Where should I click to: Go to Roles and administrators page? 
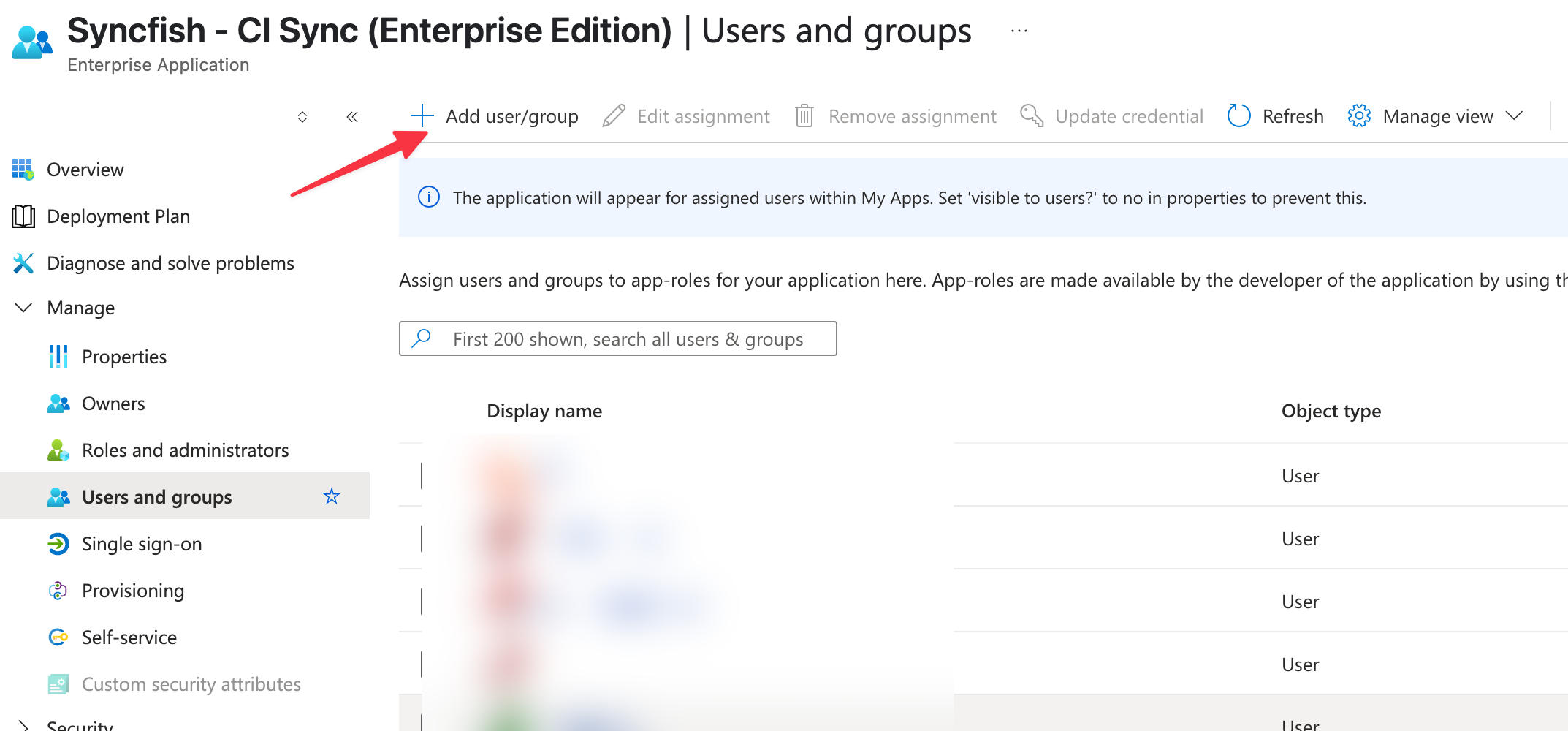point(185,450)
